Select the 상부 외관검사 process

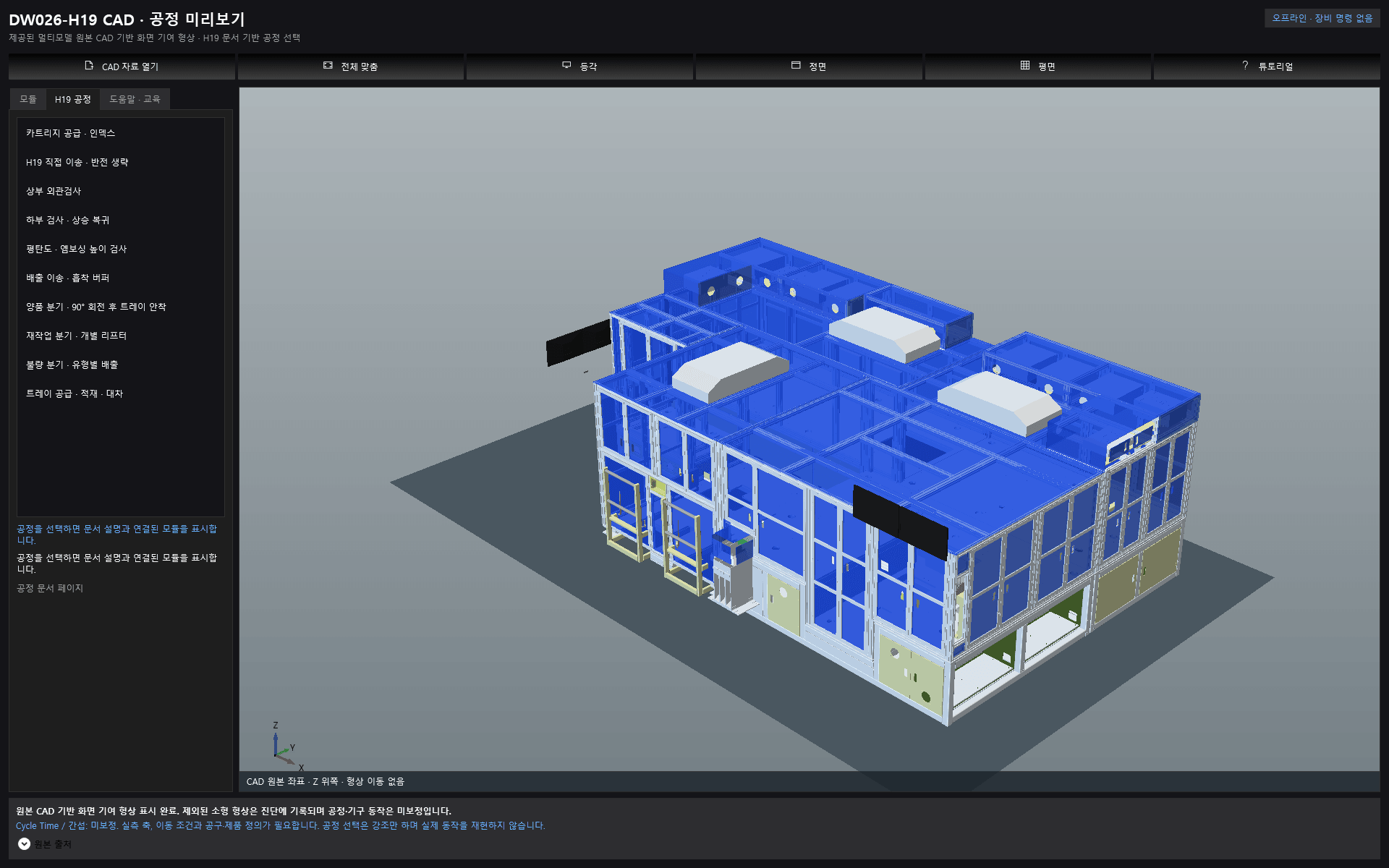pyautogui.click(x=121, y=191)
